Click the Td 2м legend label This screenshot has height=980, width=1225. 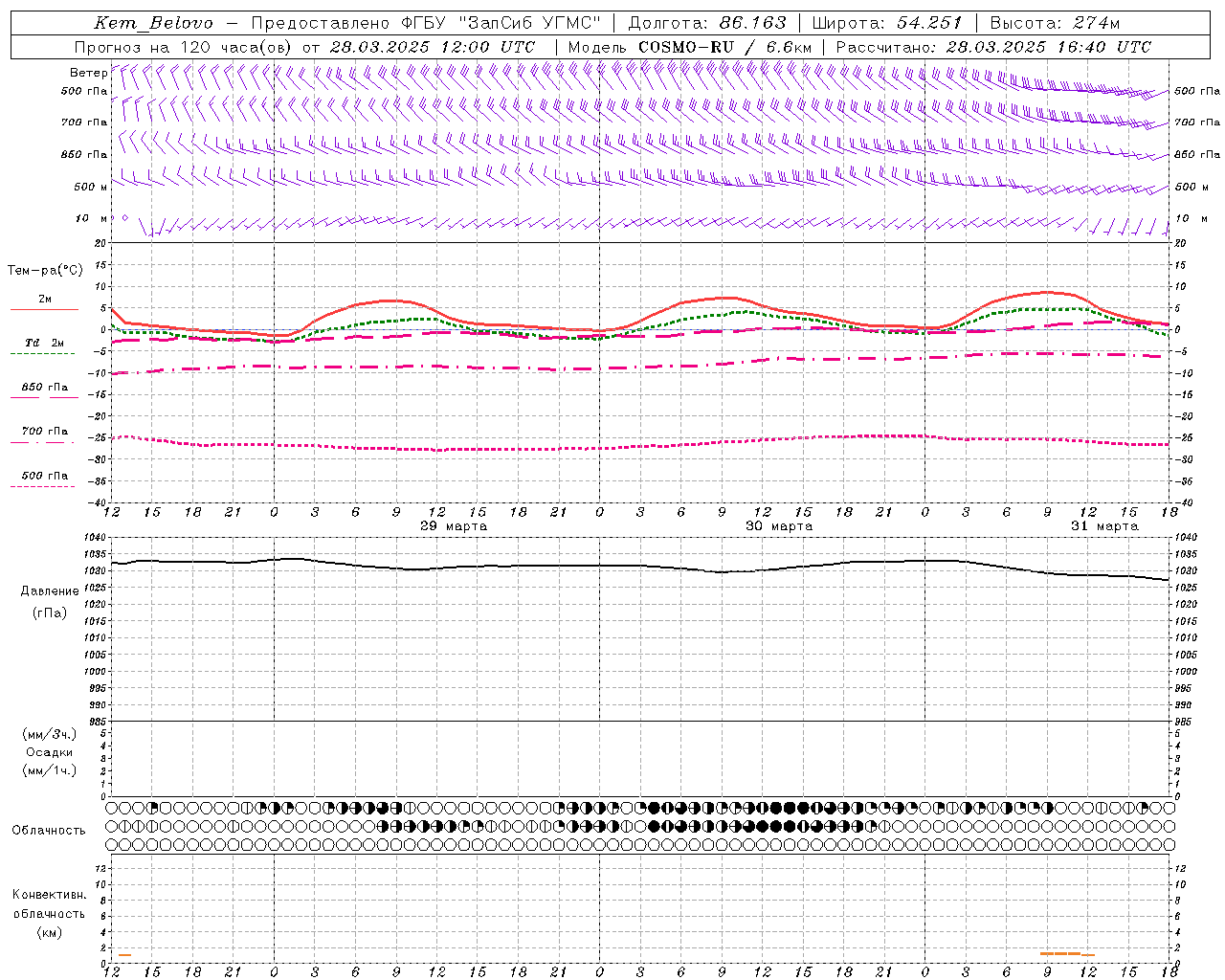coord(45,343)
